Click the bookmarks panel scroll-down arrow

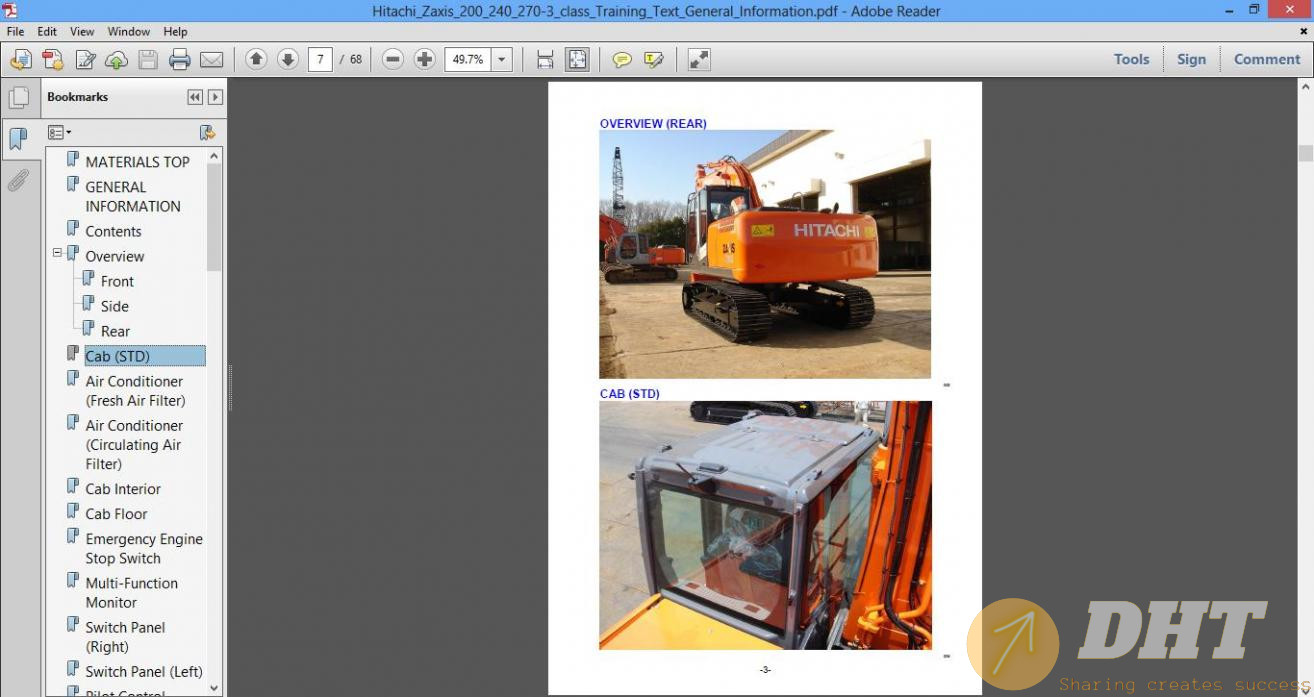coord(214,688)
